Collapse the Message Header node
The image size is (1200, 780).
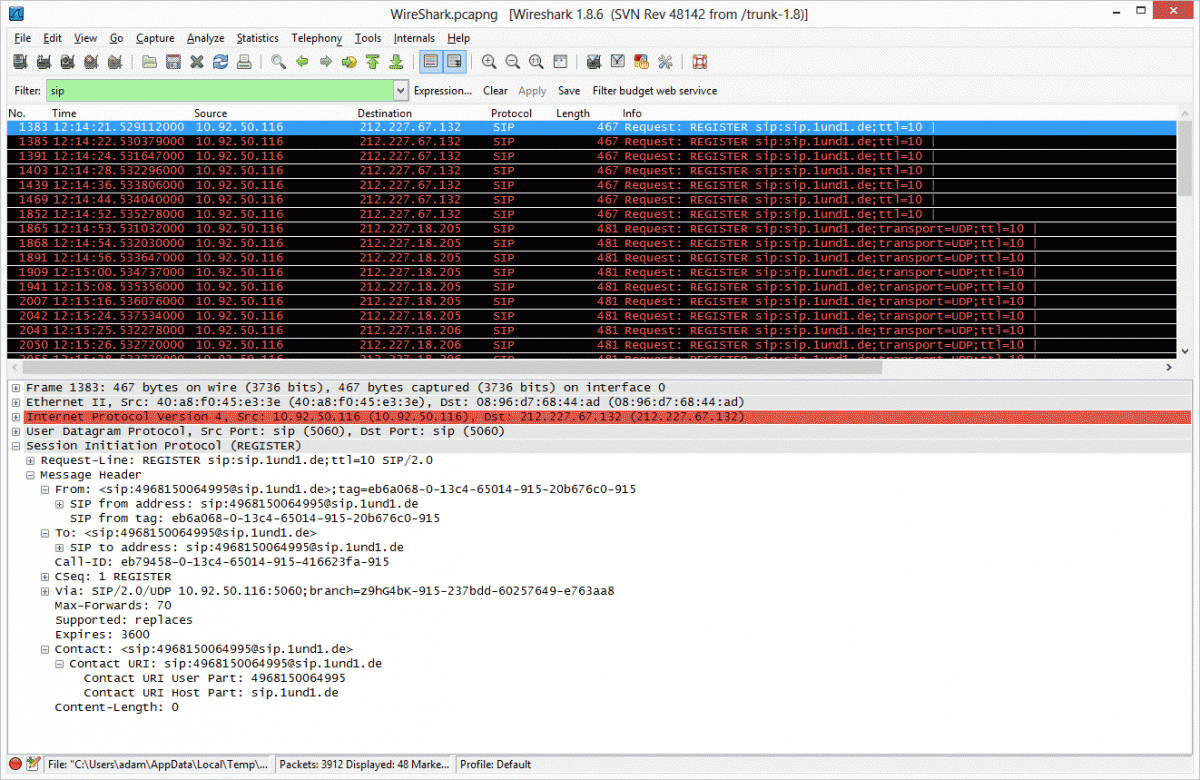pyautogui.click(x=31, y=475)
